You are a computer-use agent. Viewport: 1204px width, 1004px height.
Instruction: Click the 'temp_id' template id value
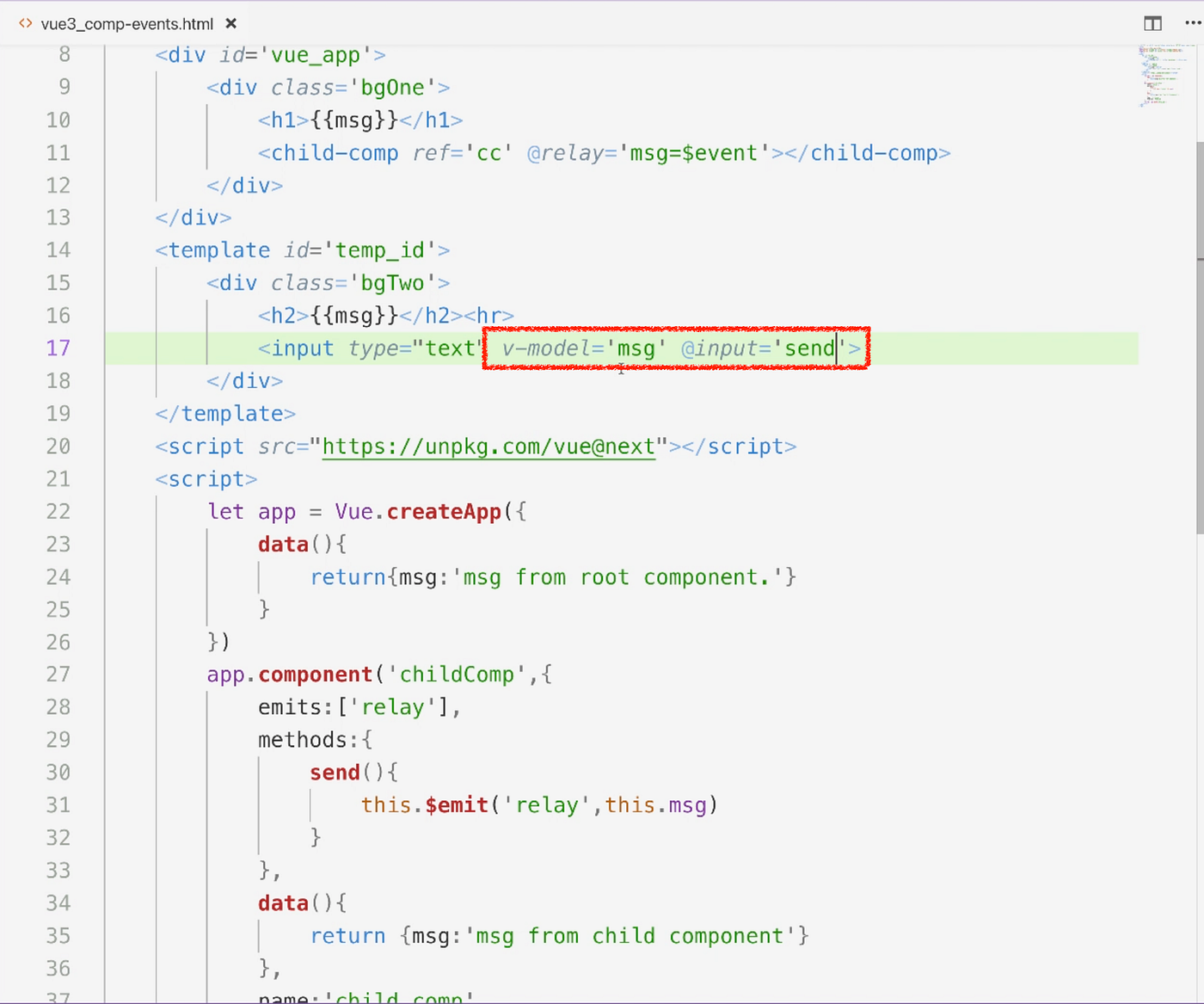(x=380, y=250)
